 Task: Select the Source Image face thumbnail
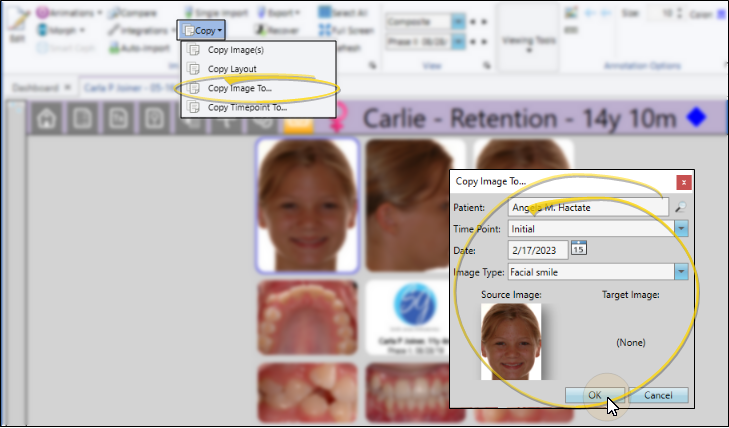click(x=511, y=341)
